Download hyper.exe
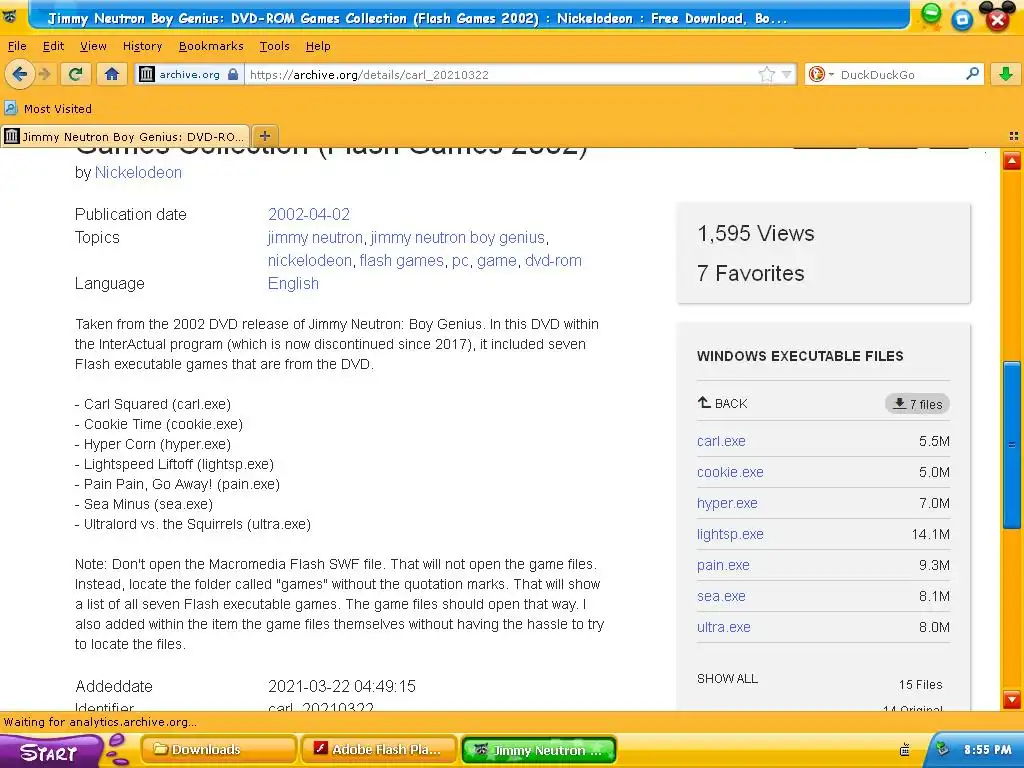The width and height of the screenshot is (1024, 768). click(727, 503)
